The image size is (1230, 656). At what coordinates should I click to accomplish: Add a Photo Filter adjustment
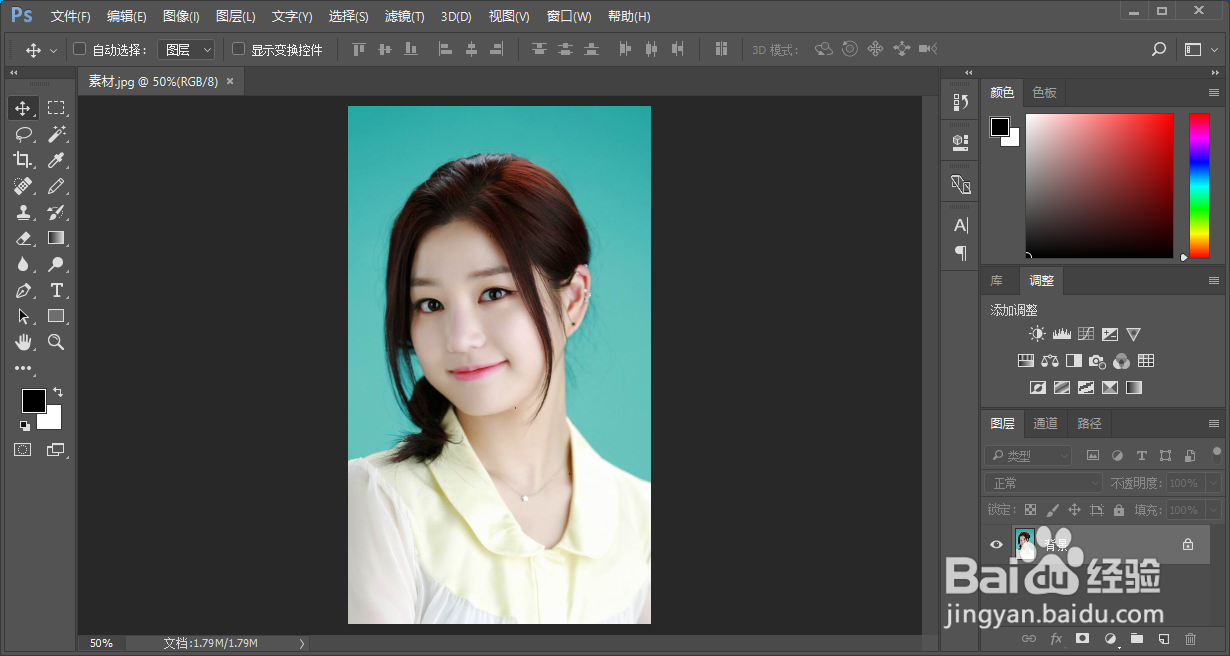pos(1097,361)
